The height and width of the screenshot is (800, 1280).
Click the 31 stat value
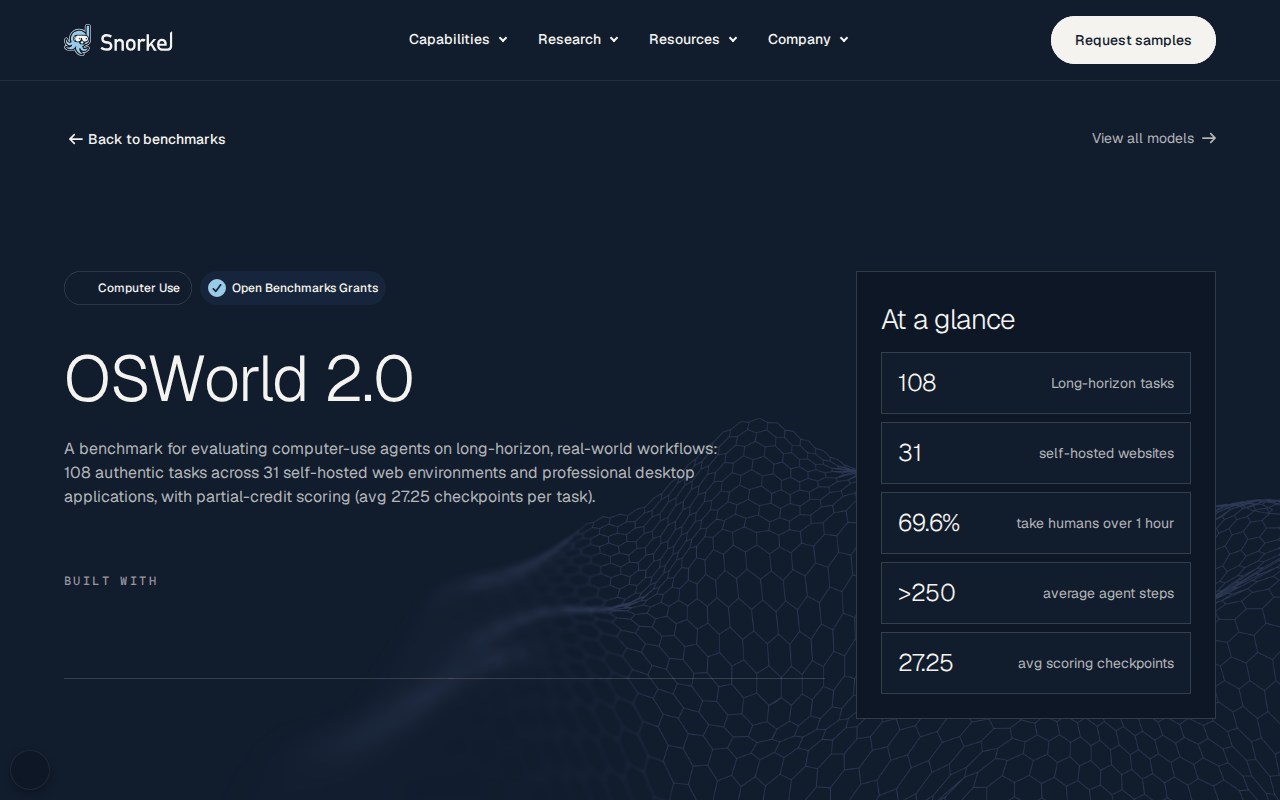pyautogui.click(x=910, y=453)
